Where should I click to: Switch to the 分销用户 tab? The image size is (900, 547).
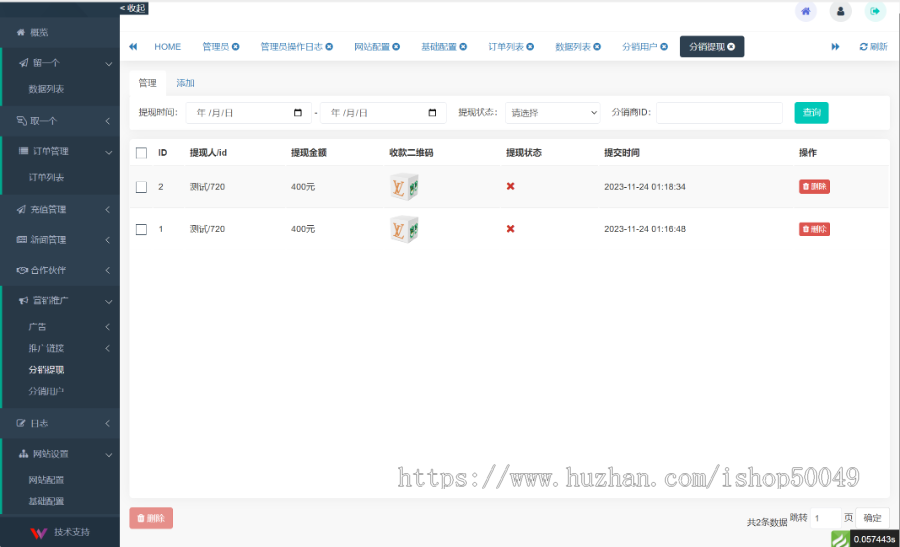pyautogui.click(x=639, y=46)
